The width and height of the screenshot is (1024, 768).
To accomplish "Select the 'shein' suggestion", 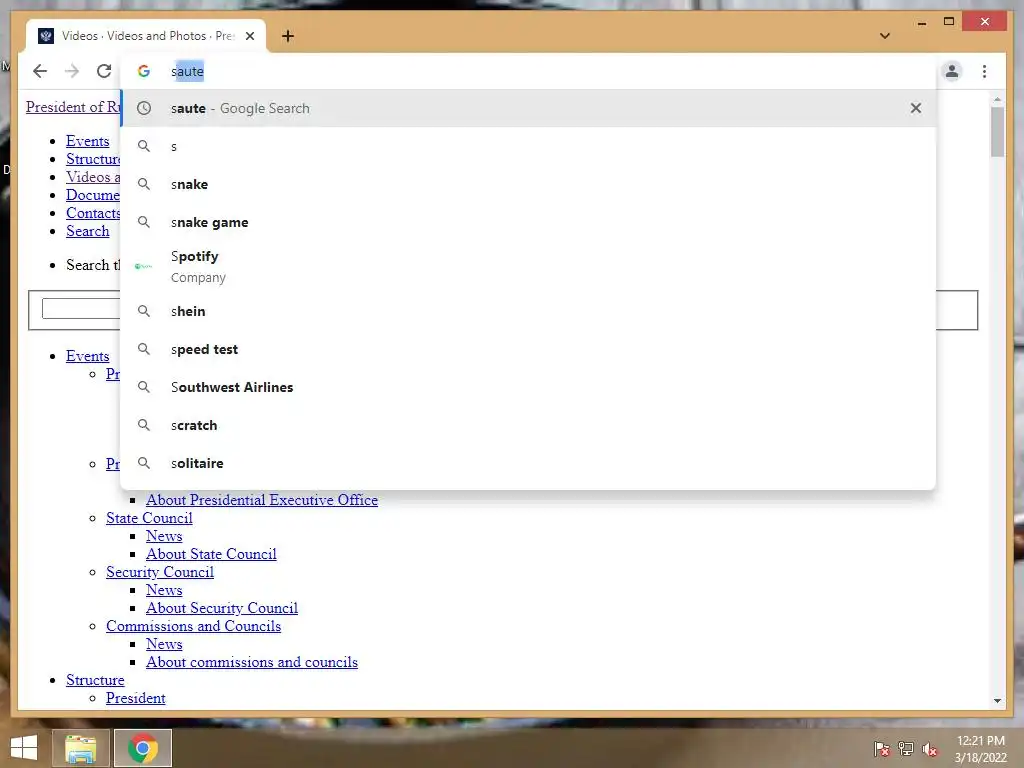I will coord(529,312).
